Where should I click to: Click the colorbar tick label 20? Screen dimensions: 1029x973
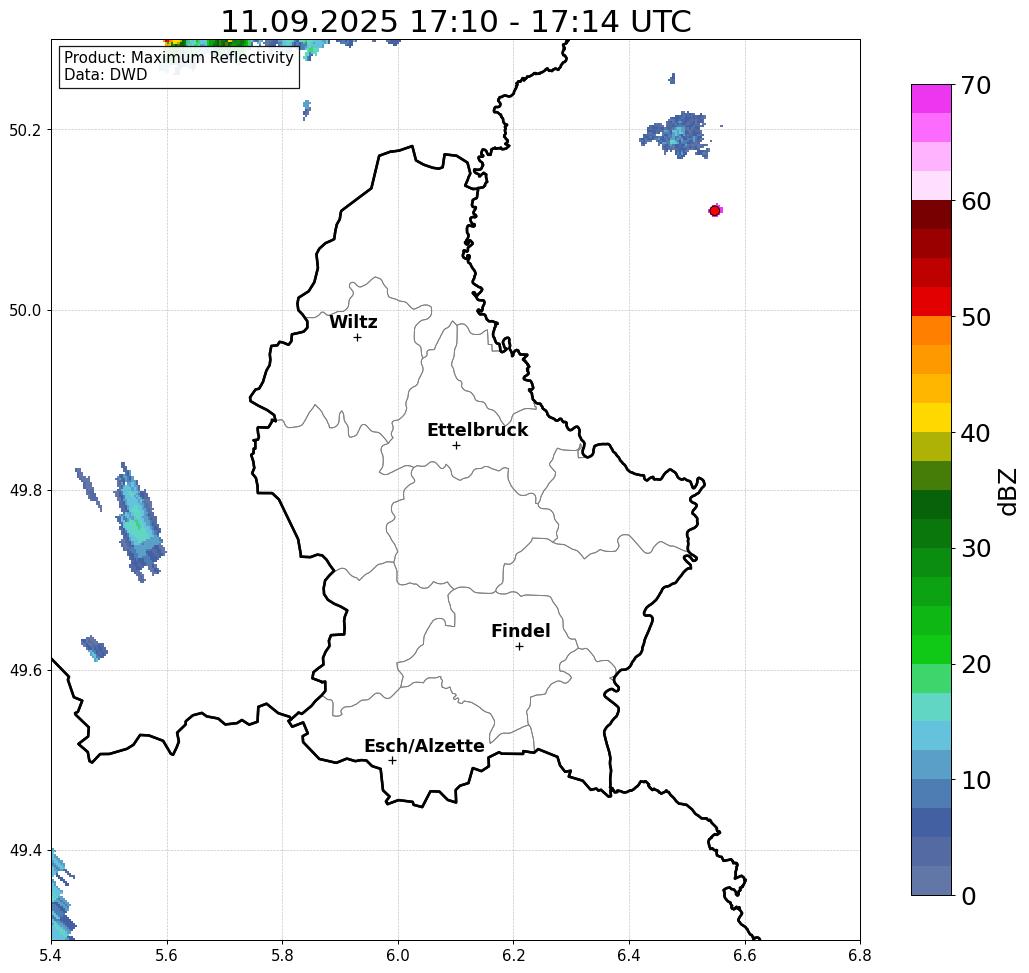pos(976,664)
